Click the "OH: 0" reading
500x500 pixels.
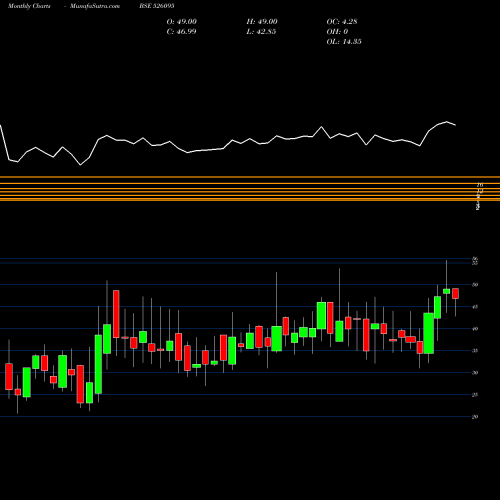pyautogui.click(x=337, y=32)
